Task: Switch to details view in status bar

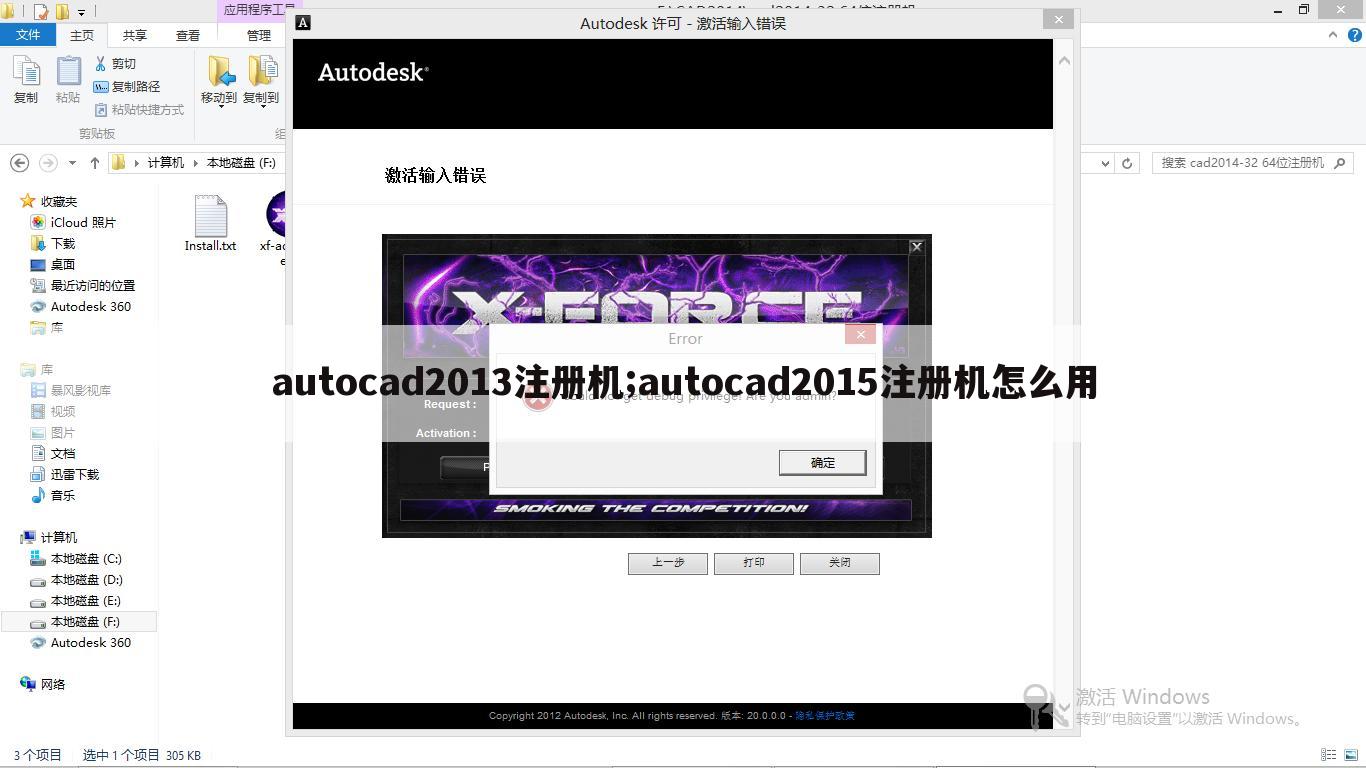Action: 1329,755
